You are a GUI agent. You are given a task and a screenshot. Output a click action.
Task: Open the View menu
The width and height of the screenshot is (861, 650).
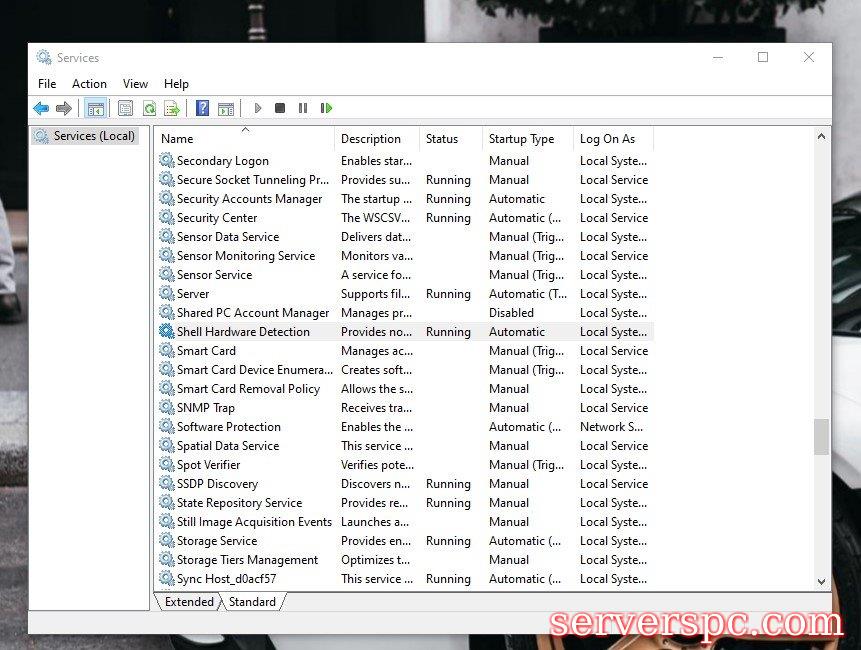coord(135,84)
